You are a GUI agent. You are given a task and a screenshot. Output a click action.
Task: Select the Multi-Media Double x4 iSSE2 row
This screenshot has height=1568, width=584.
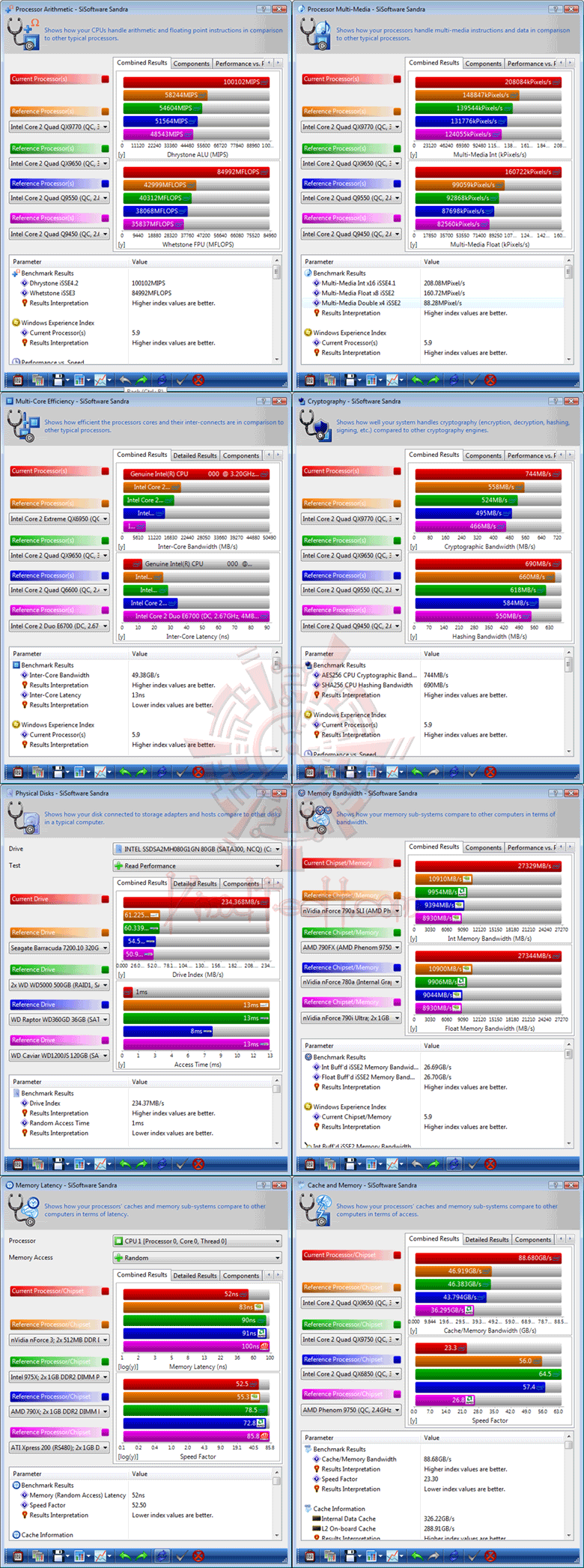(434, 303)
